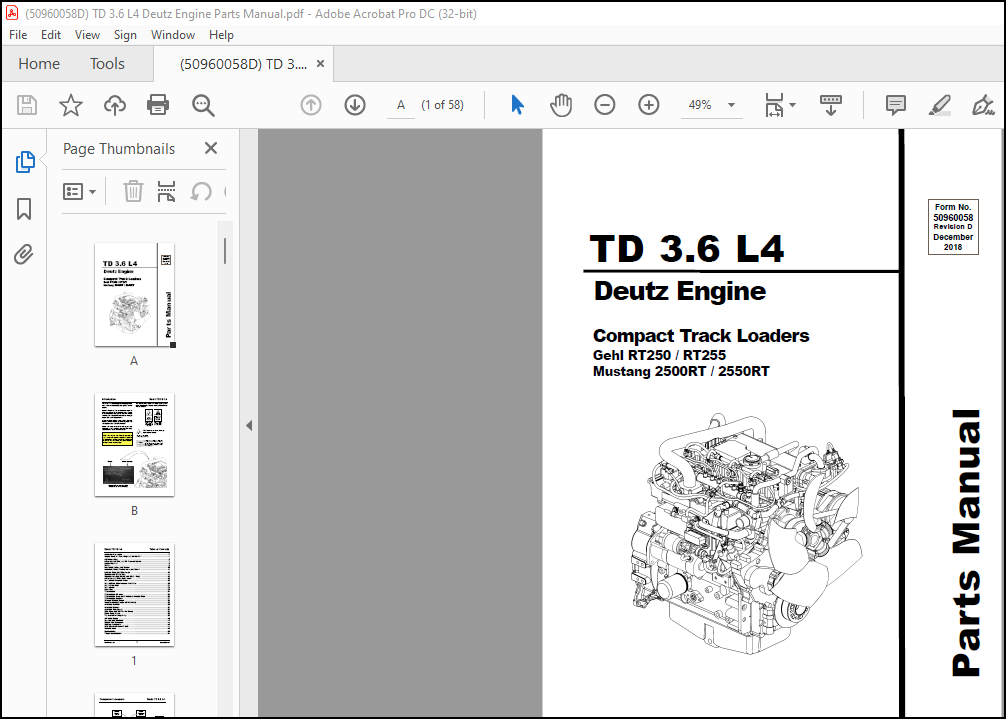Print the document

158,105
